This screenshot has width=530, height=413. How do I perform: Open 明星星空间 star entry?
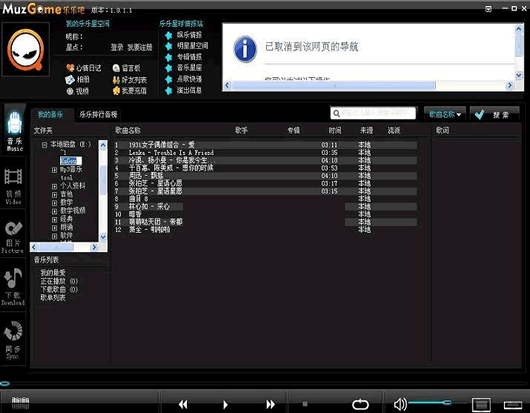tap(186, 46)
